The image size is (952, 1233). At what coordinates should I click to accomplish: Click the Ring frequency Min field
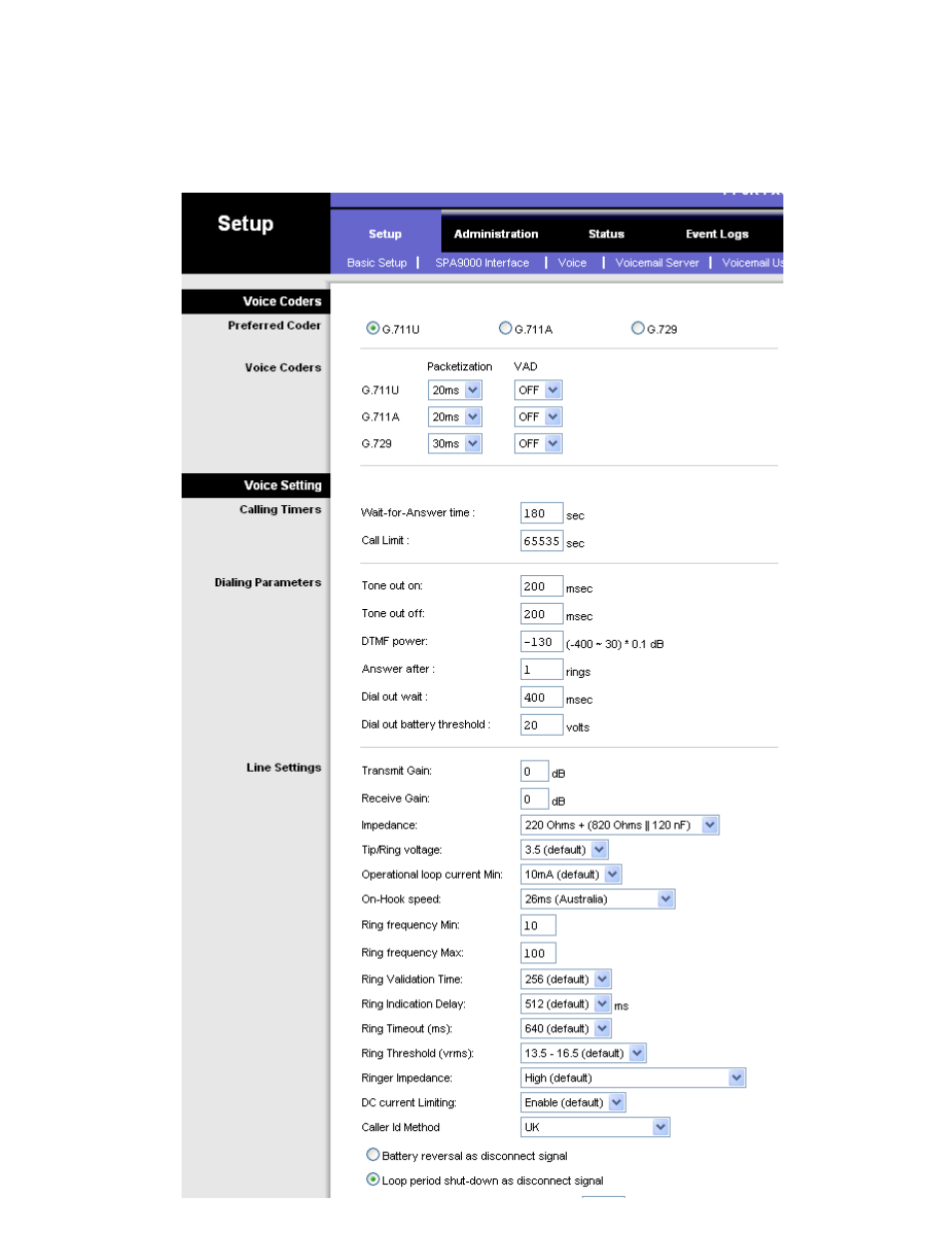[x=539, y=925]
